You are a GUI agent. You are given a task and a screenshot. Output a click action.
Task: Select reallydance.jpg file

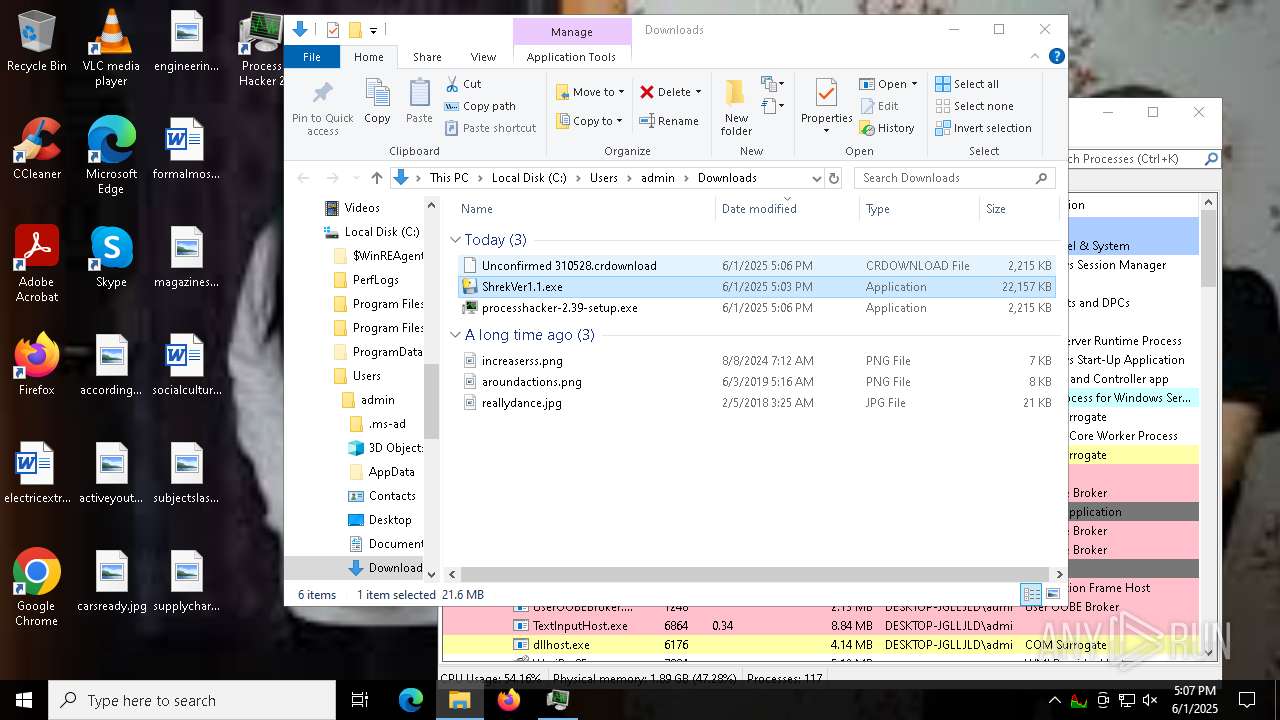(755, 403)
